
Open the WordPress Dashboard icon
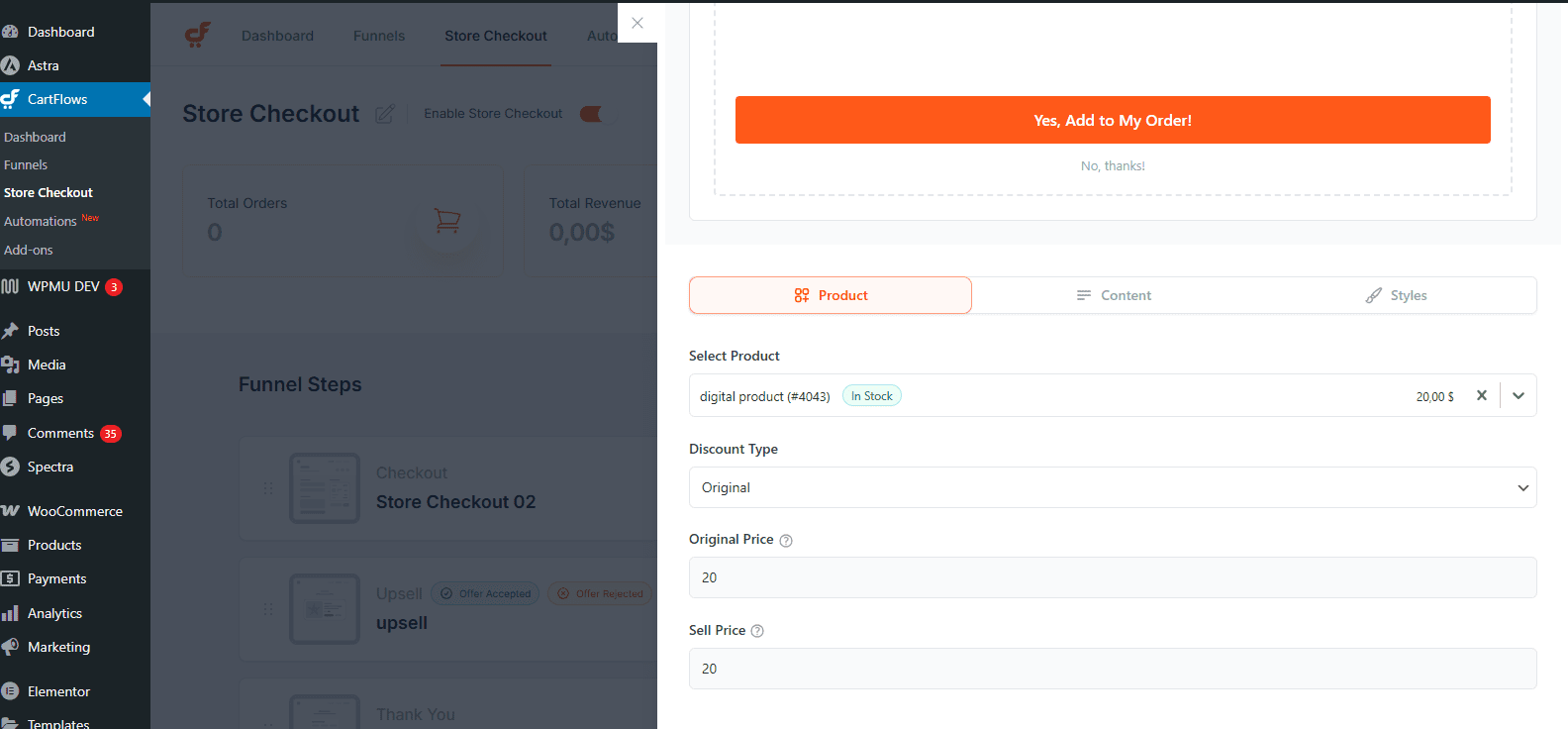click(x=10, y=32)
